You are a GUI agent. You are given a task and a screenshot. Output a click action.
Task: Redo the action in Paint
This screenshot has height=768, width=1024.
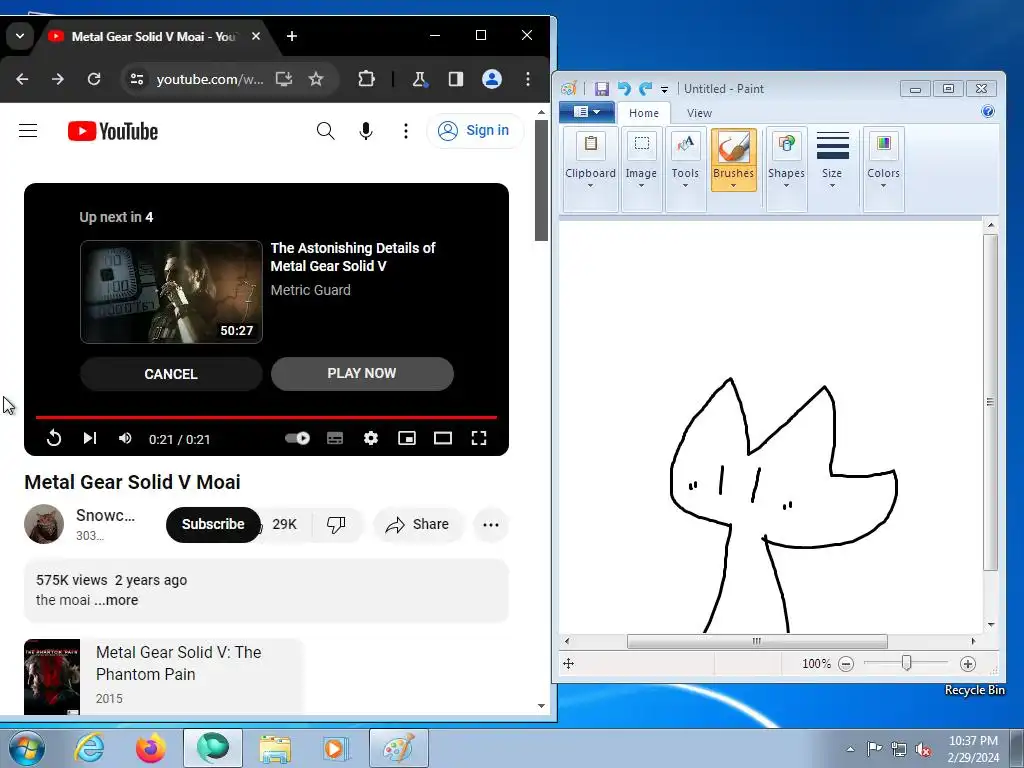pos(646,89)
